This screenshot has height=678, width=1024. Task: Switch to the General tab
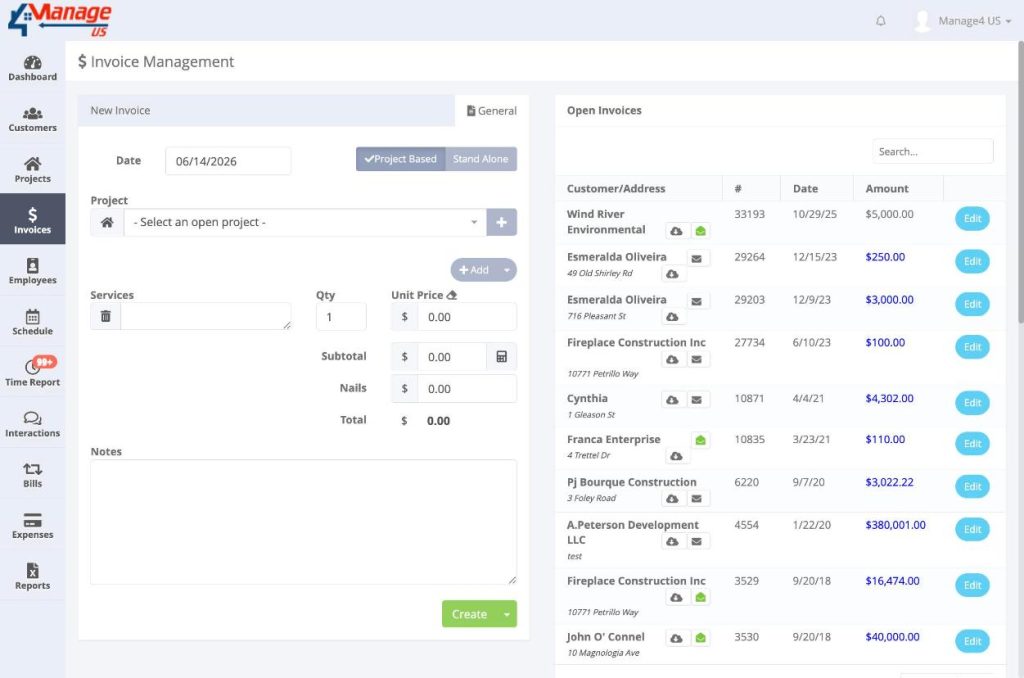point(492,111)
